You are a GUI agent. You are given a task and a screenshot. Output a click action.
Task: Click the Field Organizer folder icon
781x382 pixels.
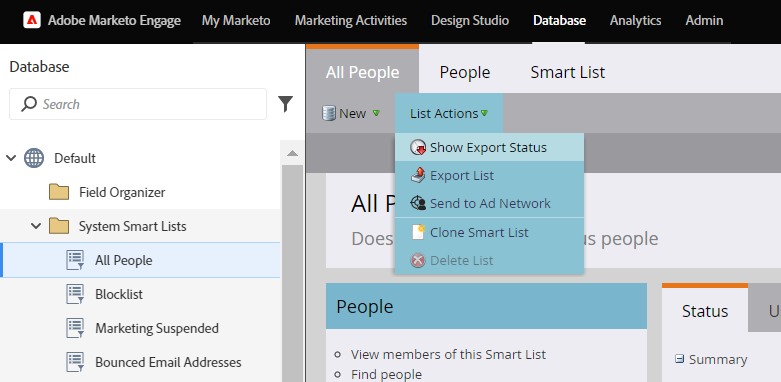click(59, 192)
